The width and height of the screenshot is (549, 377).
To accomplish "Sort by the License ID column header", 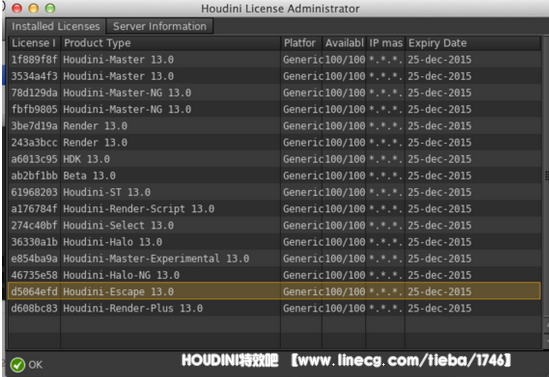I will coord(34,43).
